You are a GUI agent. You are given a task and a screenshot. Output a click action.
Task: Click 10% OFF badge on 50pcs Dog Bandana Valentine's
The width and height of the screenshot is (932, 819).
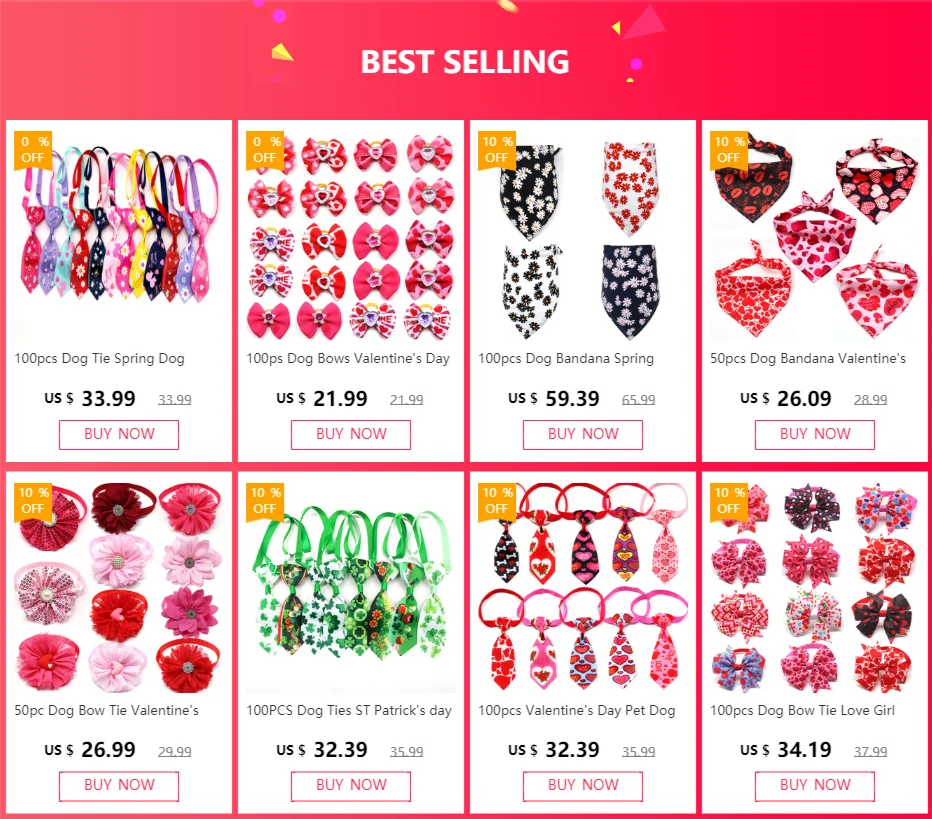[x=728, y=150]
